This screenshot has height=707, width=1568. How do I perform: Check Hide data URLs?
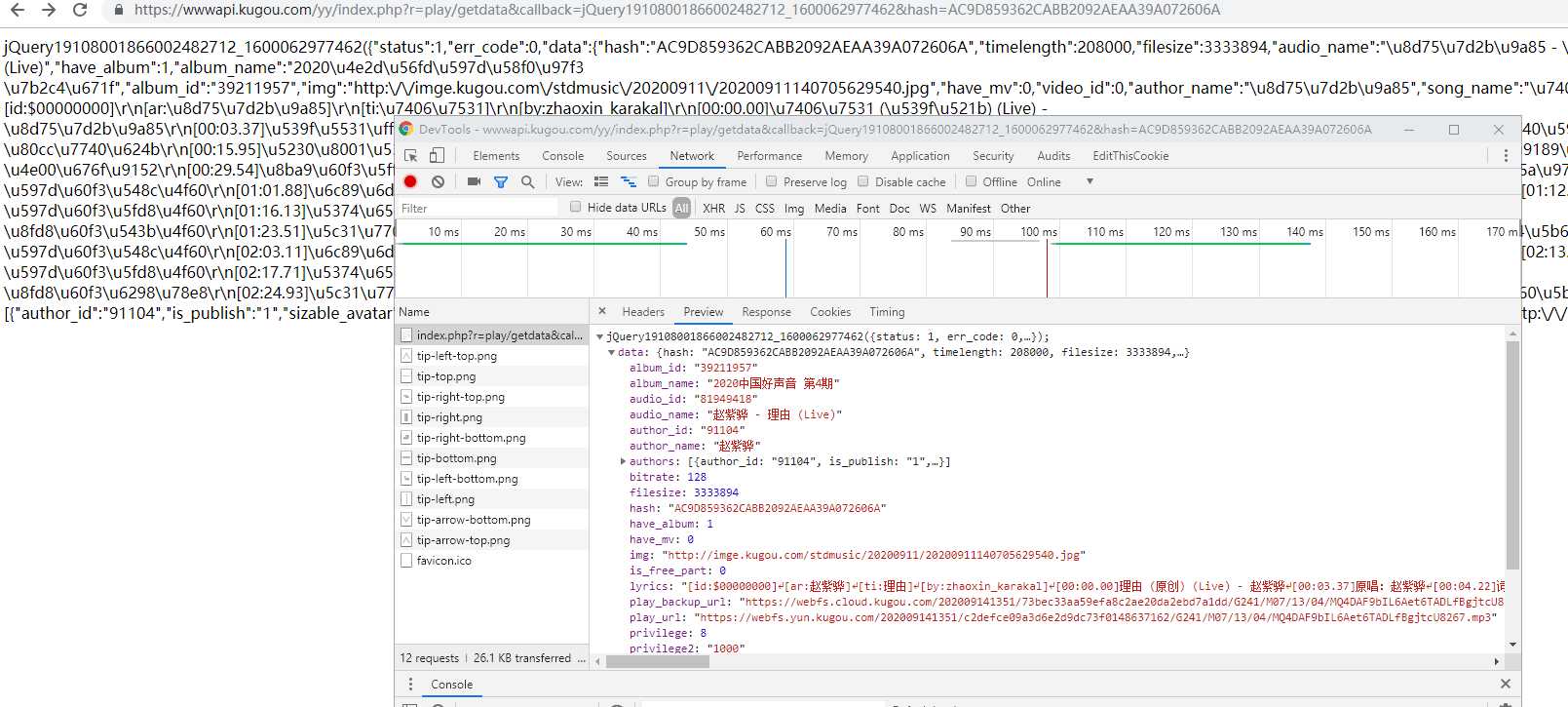tap(576, 207)
